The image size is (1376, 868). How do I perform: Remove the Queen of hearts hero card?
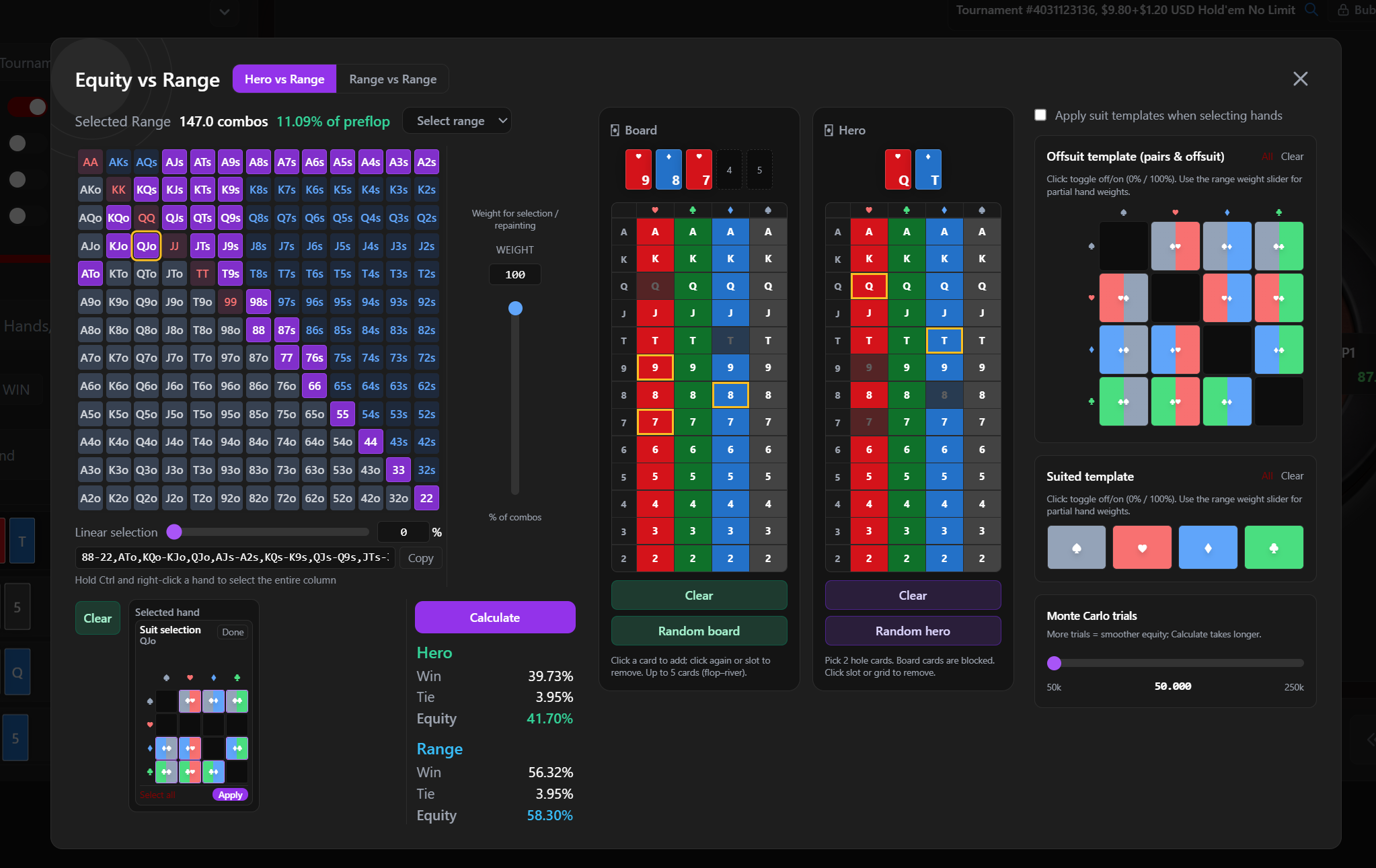click(x=898, y=169)
